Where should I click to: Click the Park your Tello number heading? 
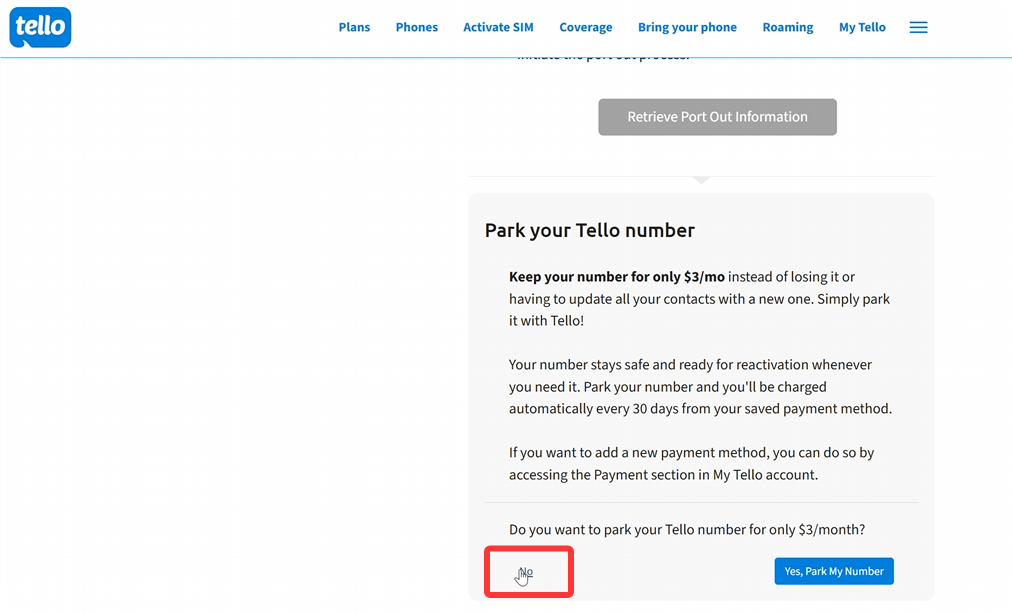point(589,231)
